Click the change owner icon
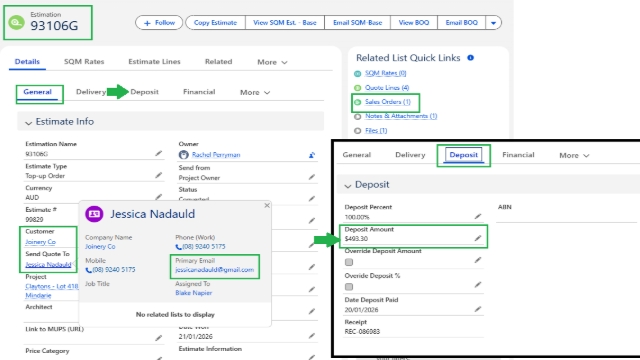 click(312, 155)
